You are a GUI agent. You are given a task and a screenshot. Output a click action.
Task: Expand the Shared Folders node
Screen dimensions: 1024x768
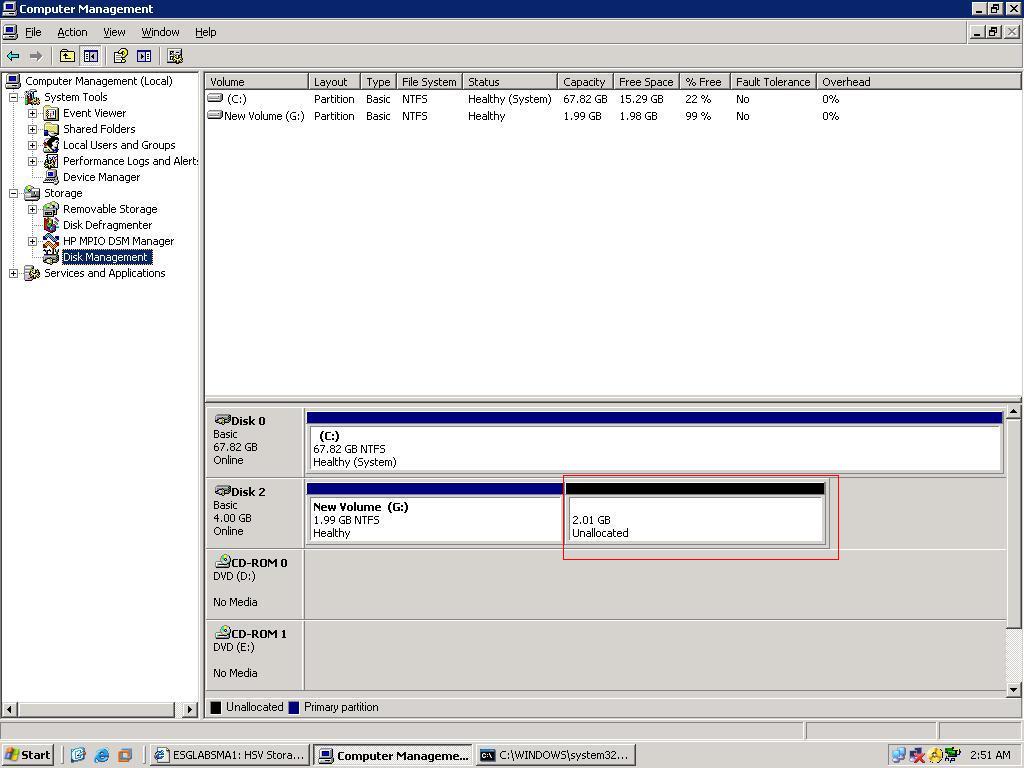click(x=32, y=129)
